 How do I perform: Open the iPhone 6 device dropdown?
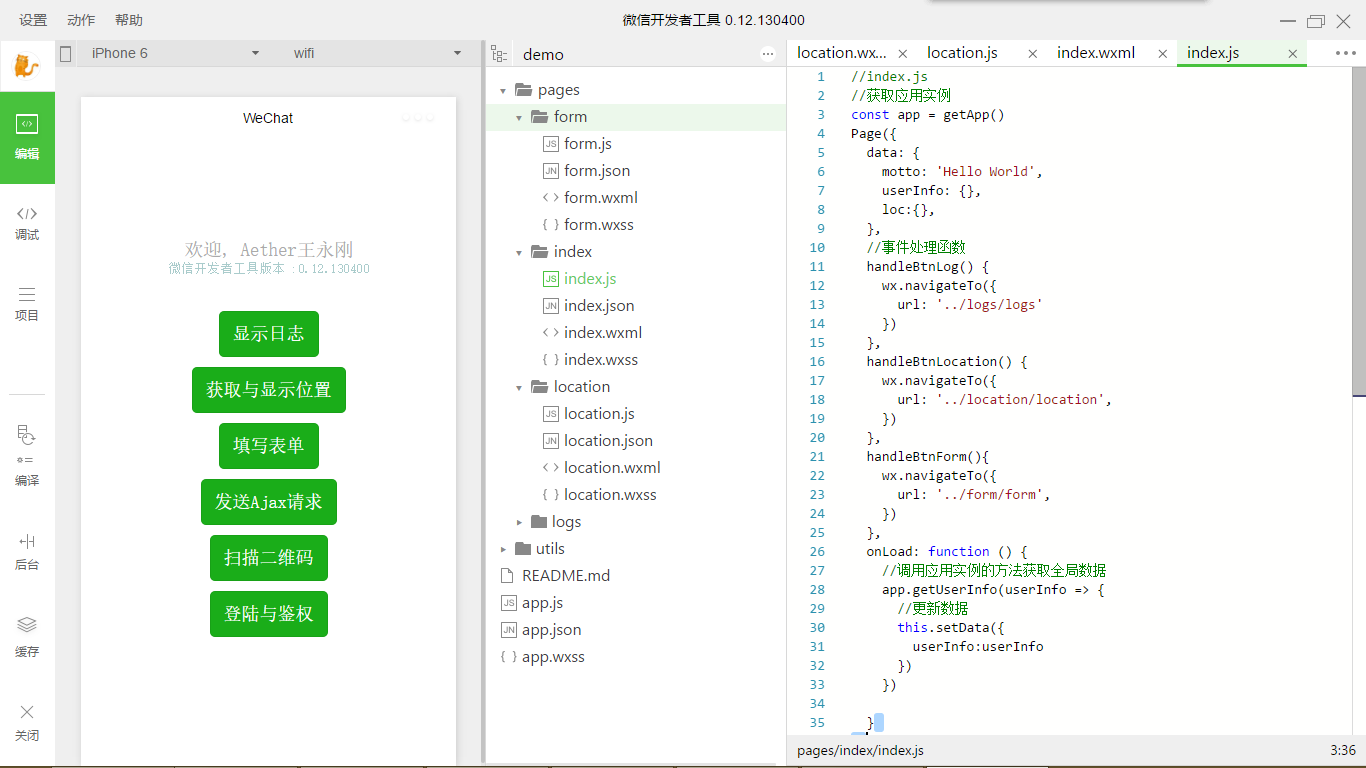pos(176,53)
